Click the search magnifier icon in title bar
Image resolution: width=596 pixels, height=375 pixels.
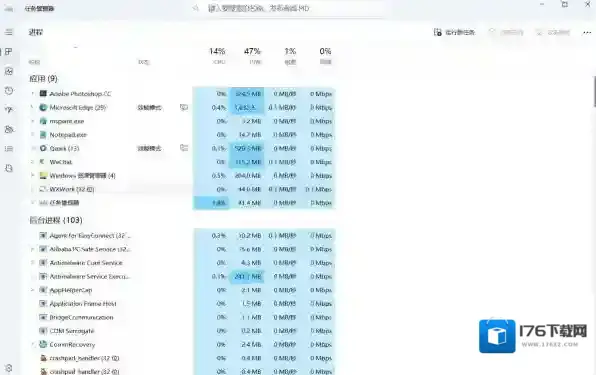[196, 8]
